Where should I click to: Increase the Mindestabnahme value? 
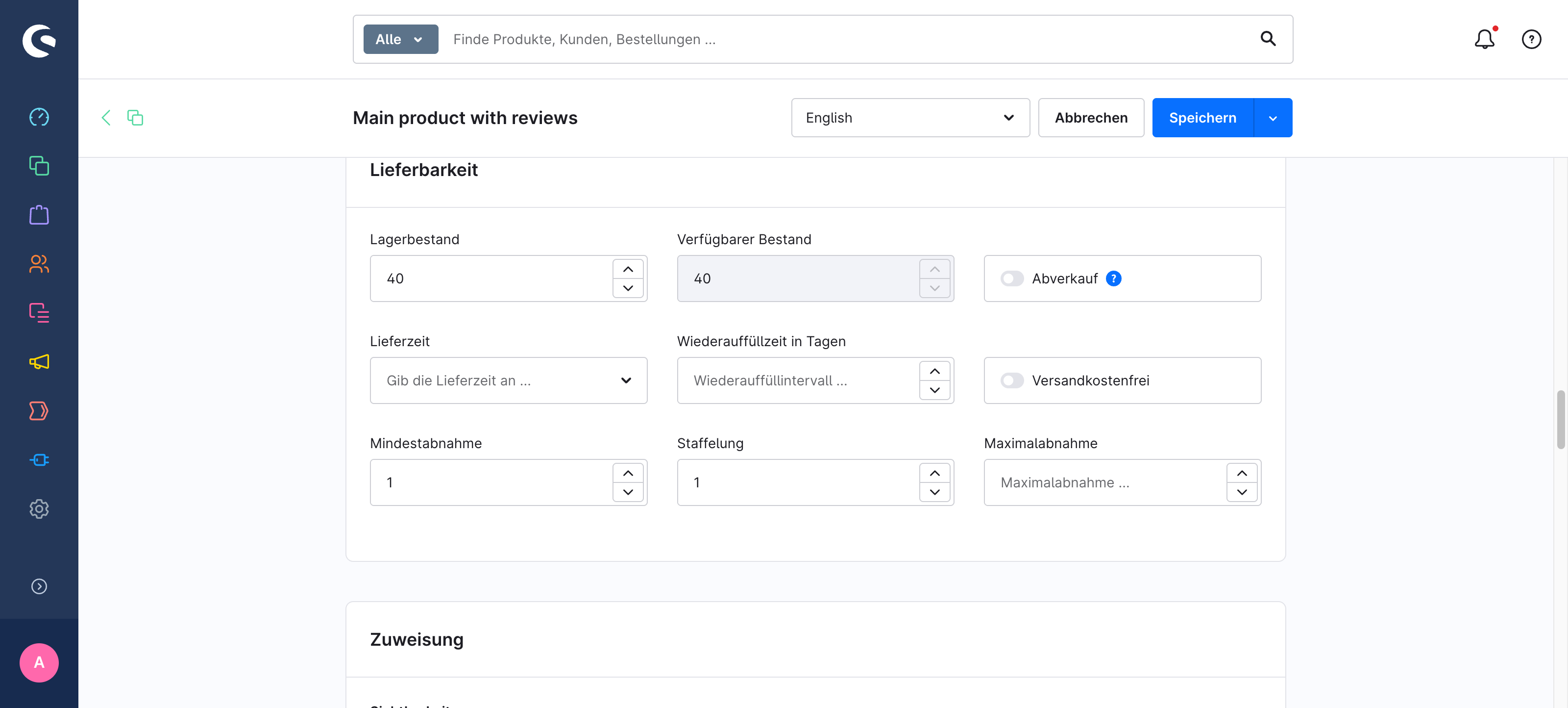628,474
